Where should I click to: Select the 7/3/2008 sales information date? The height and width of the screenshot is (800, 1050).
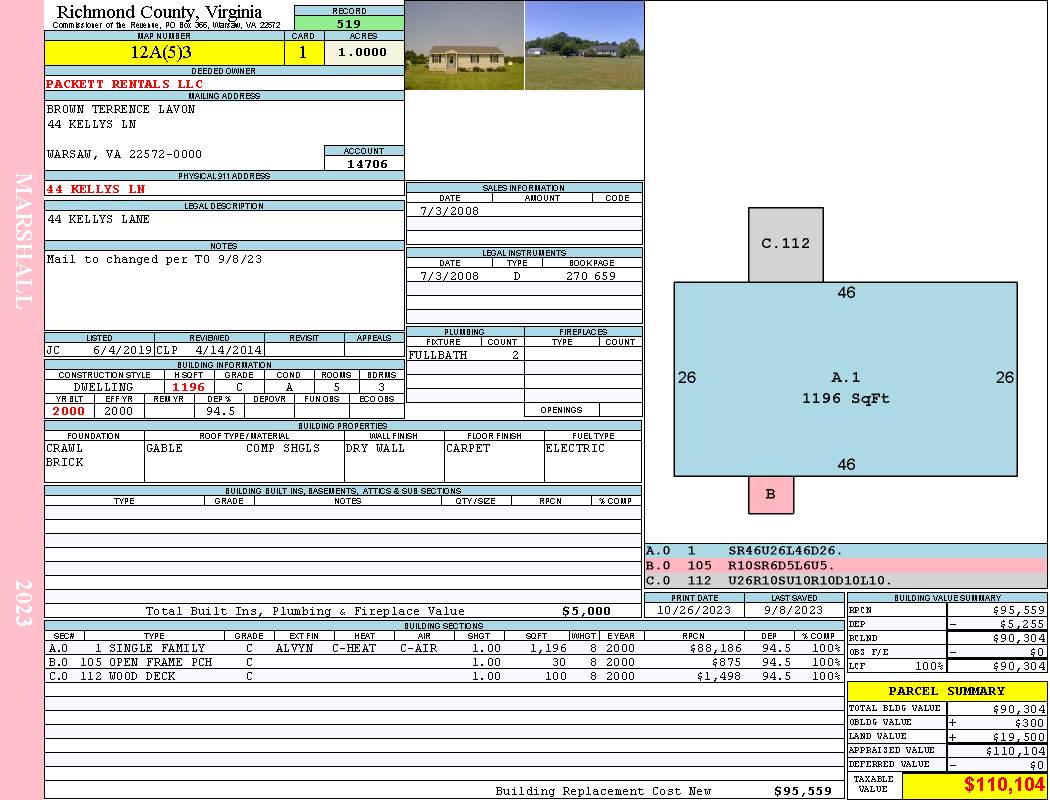[449, 211]
